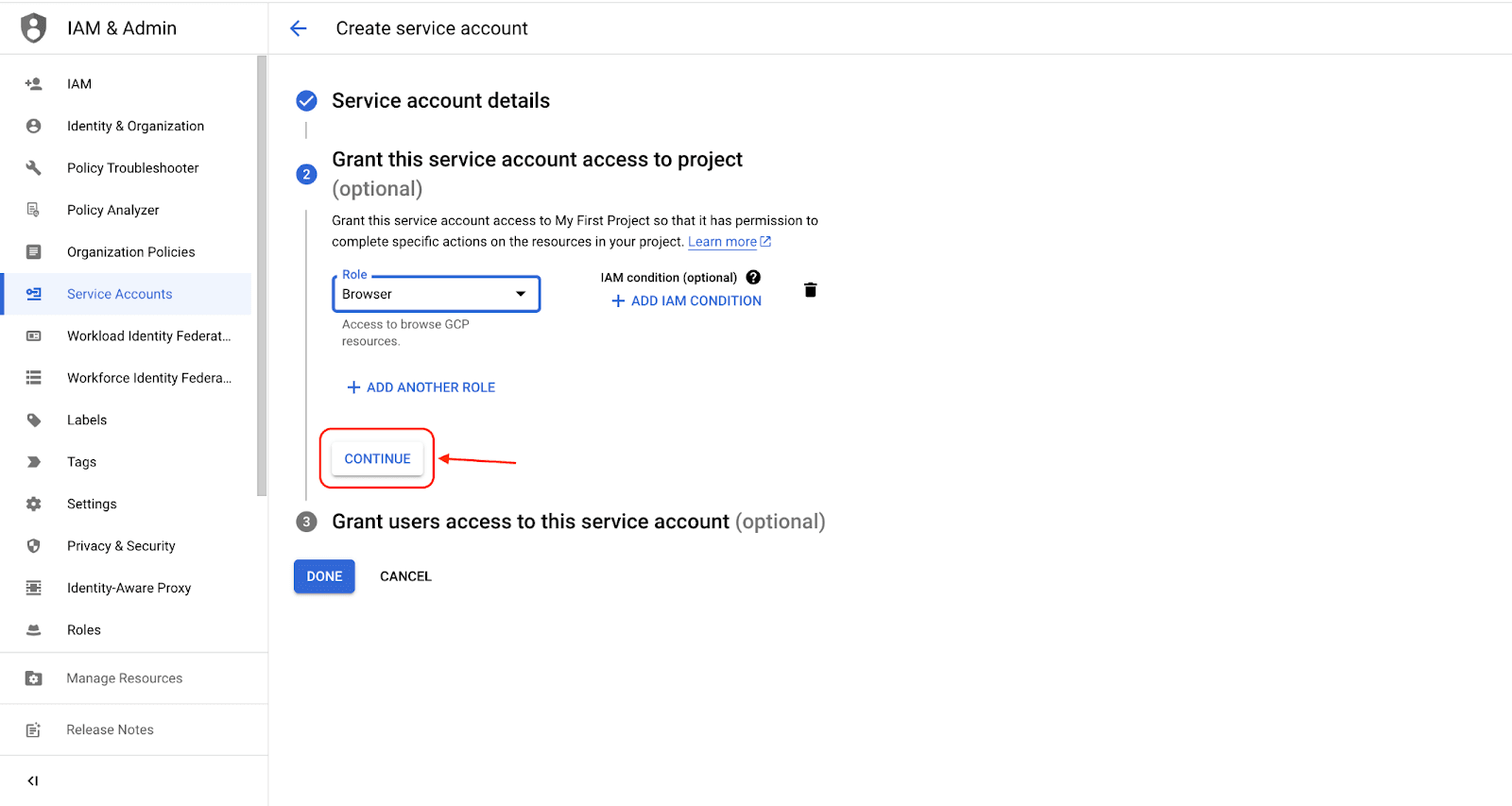Click the IAM condition help icon
Image resolution: width=1512 pixels, height=806 pixels.
[x=753, y=277]
